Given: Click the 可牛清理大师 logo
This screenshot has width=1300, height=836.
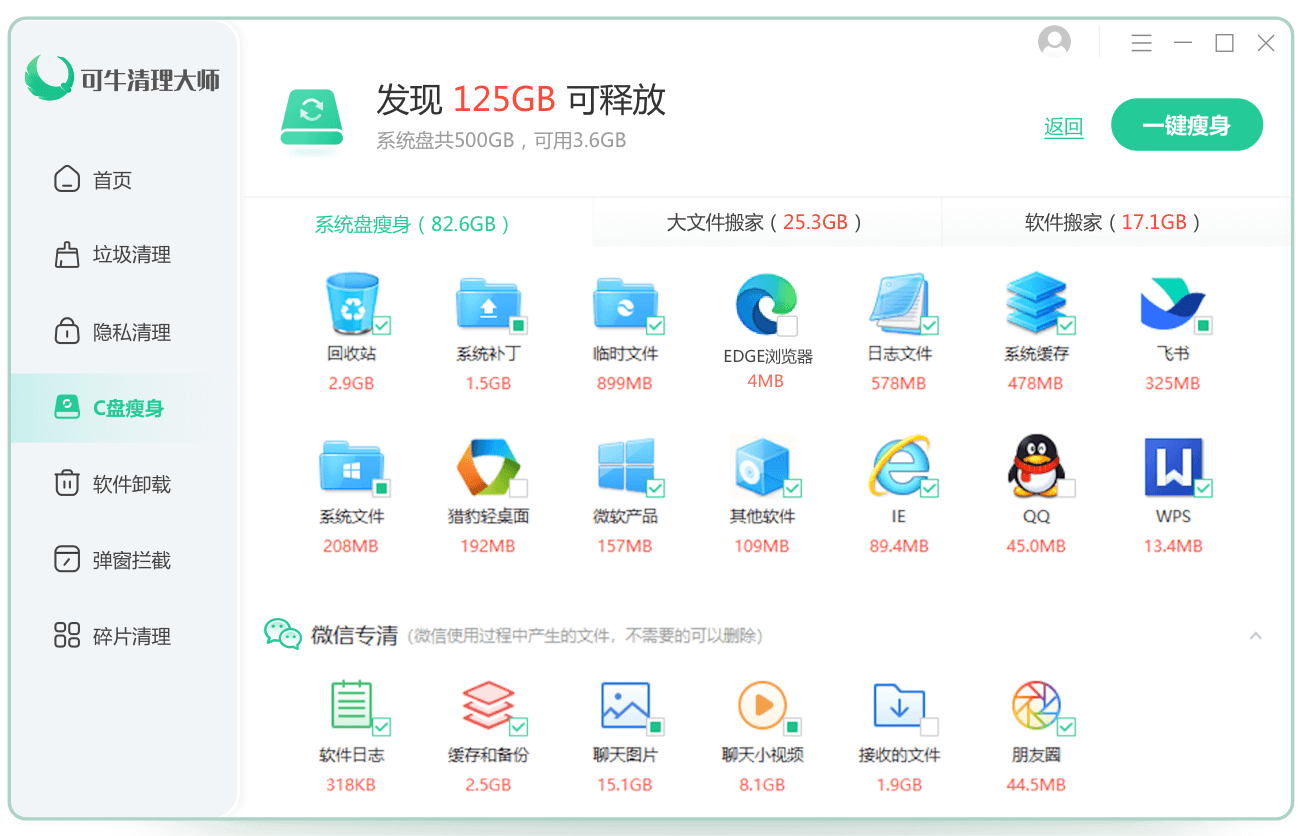Looking at the screenshot, I should [124, 79].
